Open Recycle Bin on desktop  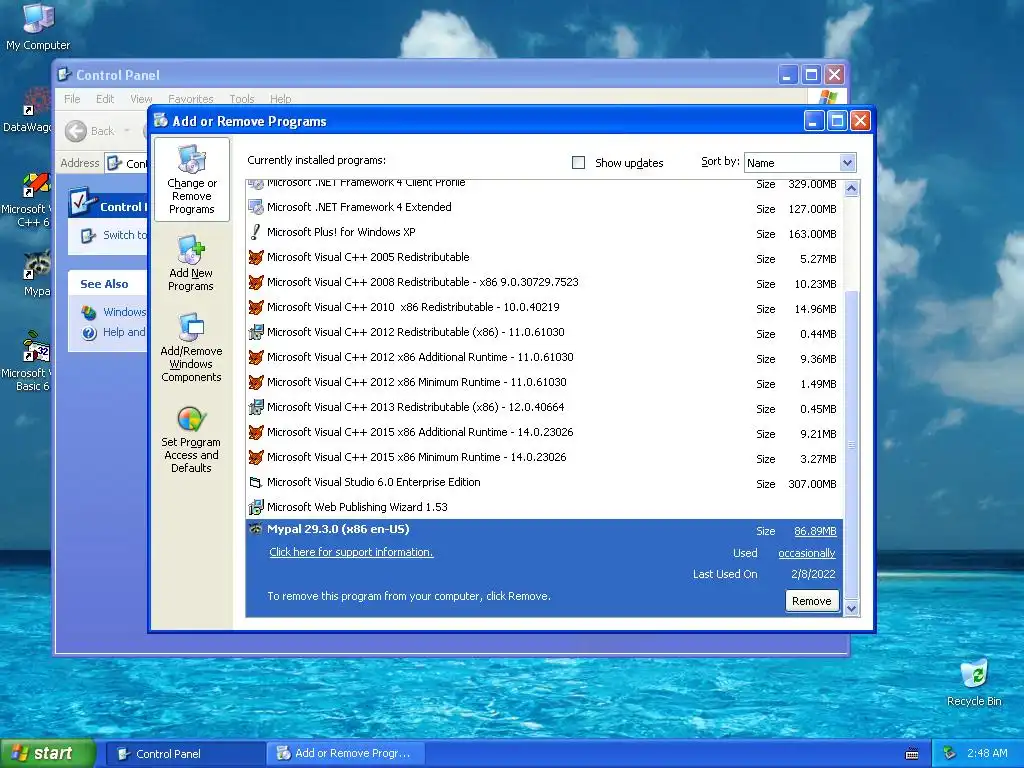(974, 683)
